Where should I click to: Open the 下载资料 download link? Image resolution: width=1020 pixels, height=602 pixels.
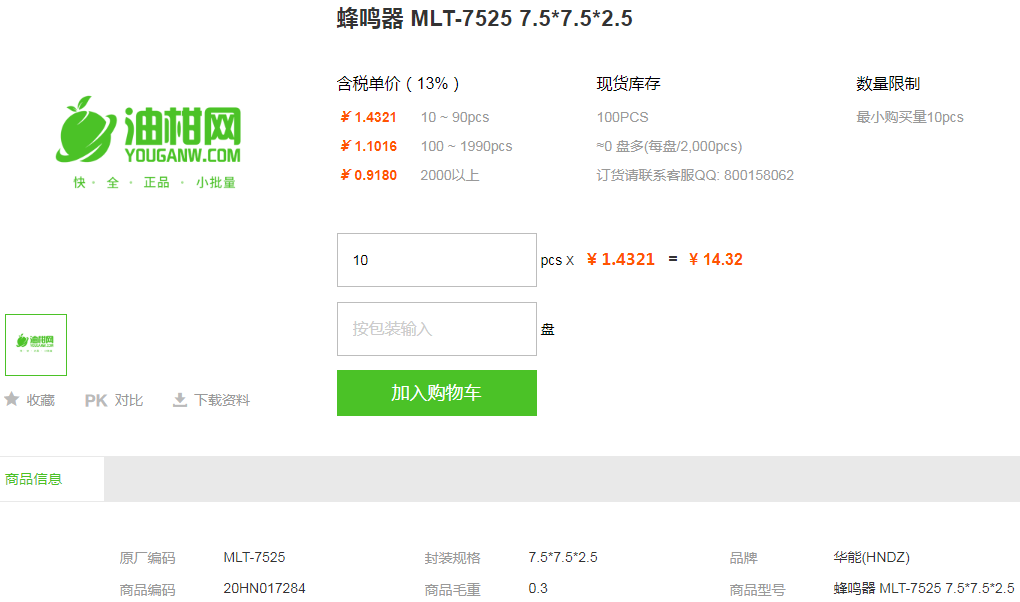(x=222, y=400)
